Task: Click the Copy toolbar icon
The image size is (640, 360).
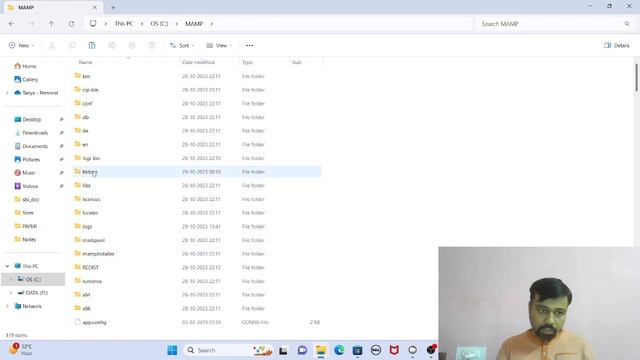Action: coord(72,45)
